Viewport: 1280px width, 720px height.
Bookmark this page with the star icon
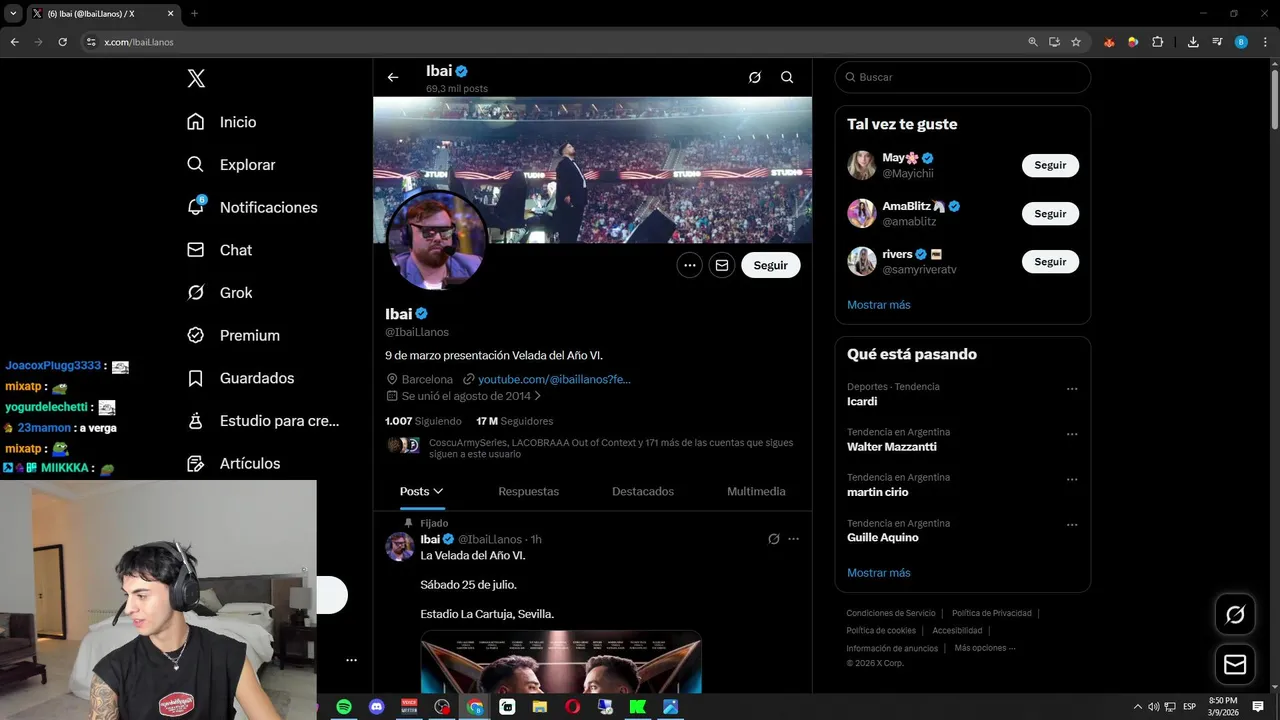[x=1076, y=42]
